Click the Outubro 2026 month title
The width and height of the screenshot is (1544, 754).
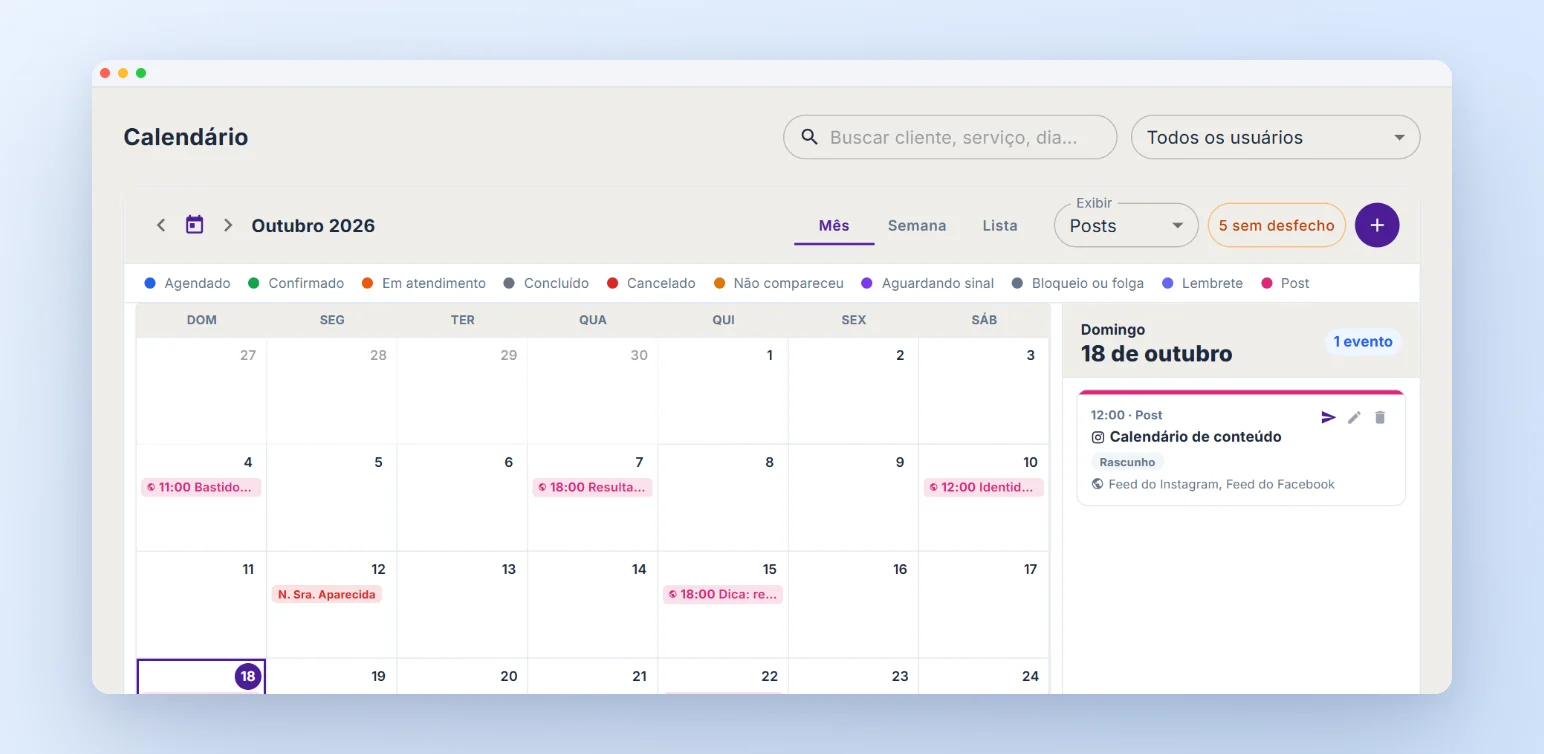(x=313, y=225)
